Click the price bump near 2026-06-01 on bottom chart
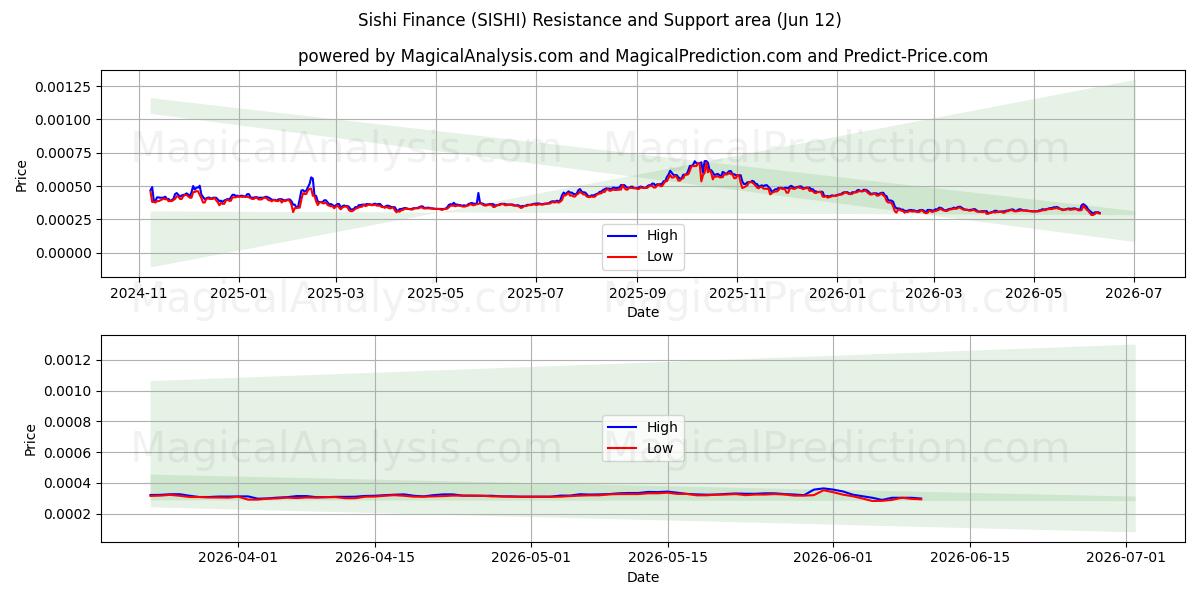1200x600 pixels. [x=822, y=489]
